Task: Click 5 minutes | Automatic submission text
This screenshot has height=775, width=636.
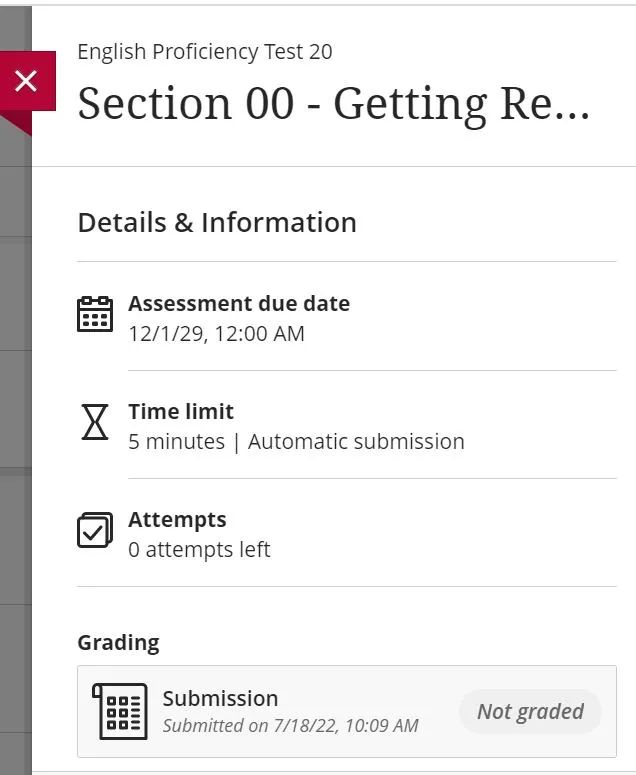Action: point(296,441)
